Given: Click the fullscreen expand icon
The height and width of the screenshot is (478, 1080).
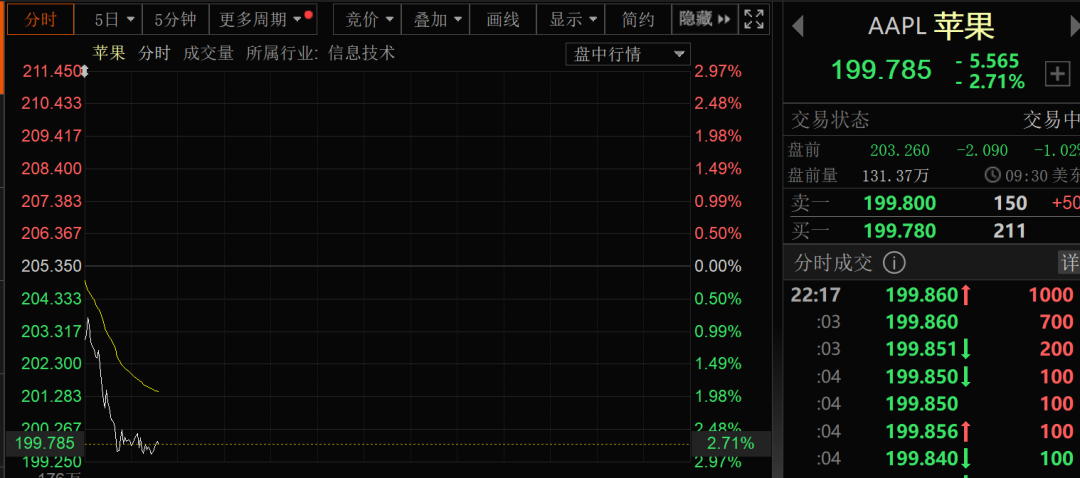Looking at the screenshot, I should 754,19.
